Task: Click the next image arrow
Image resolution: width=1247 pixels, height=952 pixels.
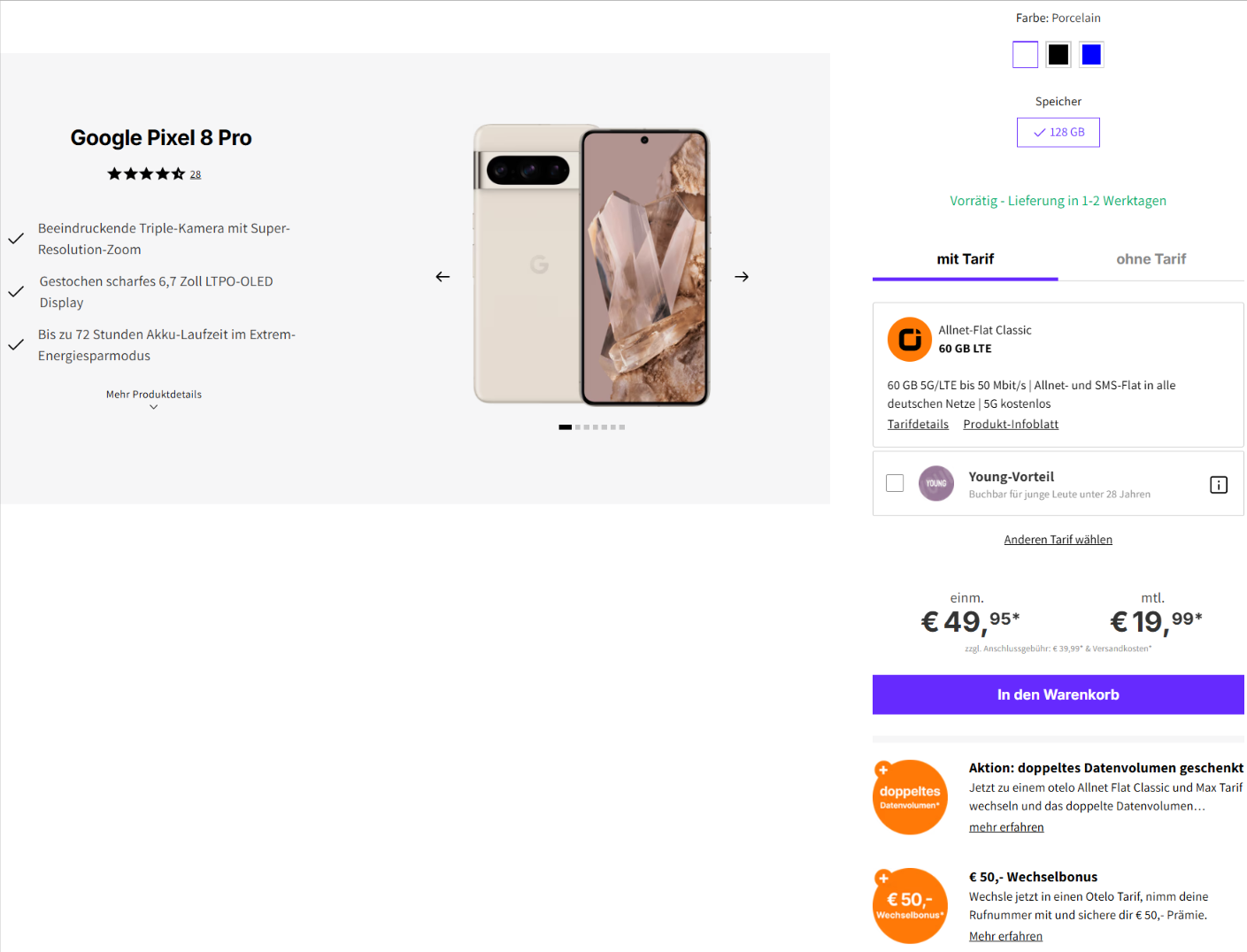Action: coord(742,277)
